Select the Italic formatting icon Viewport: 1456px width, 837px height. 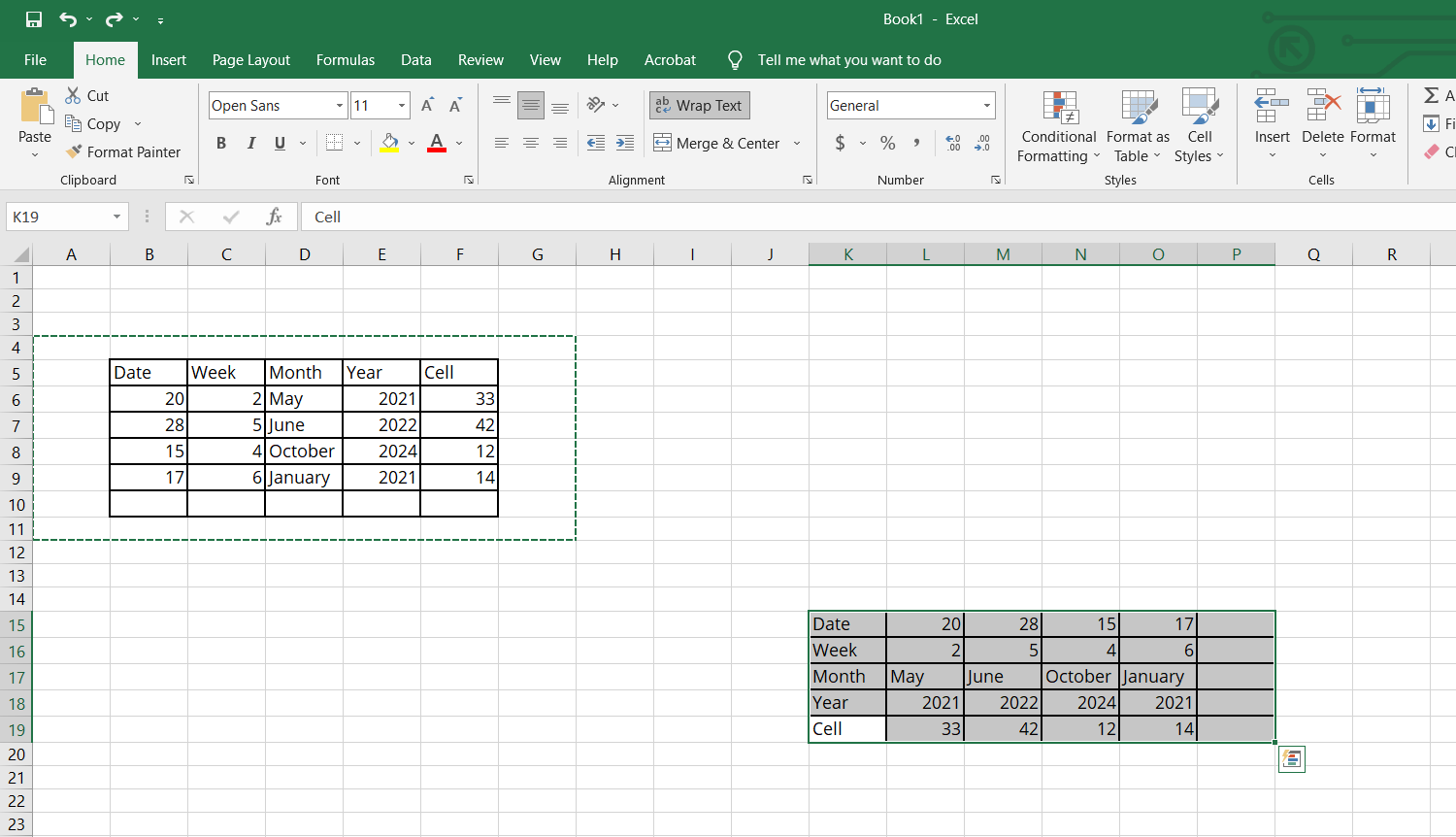(250, 142)
